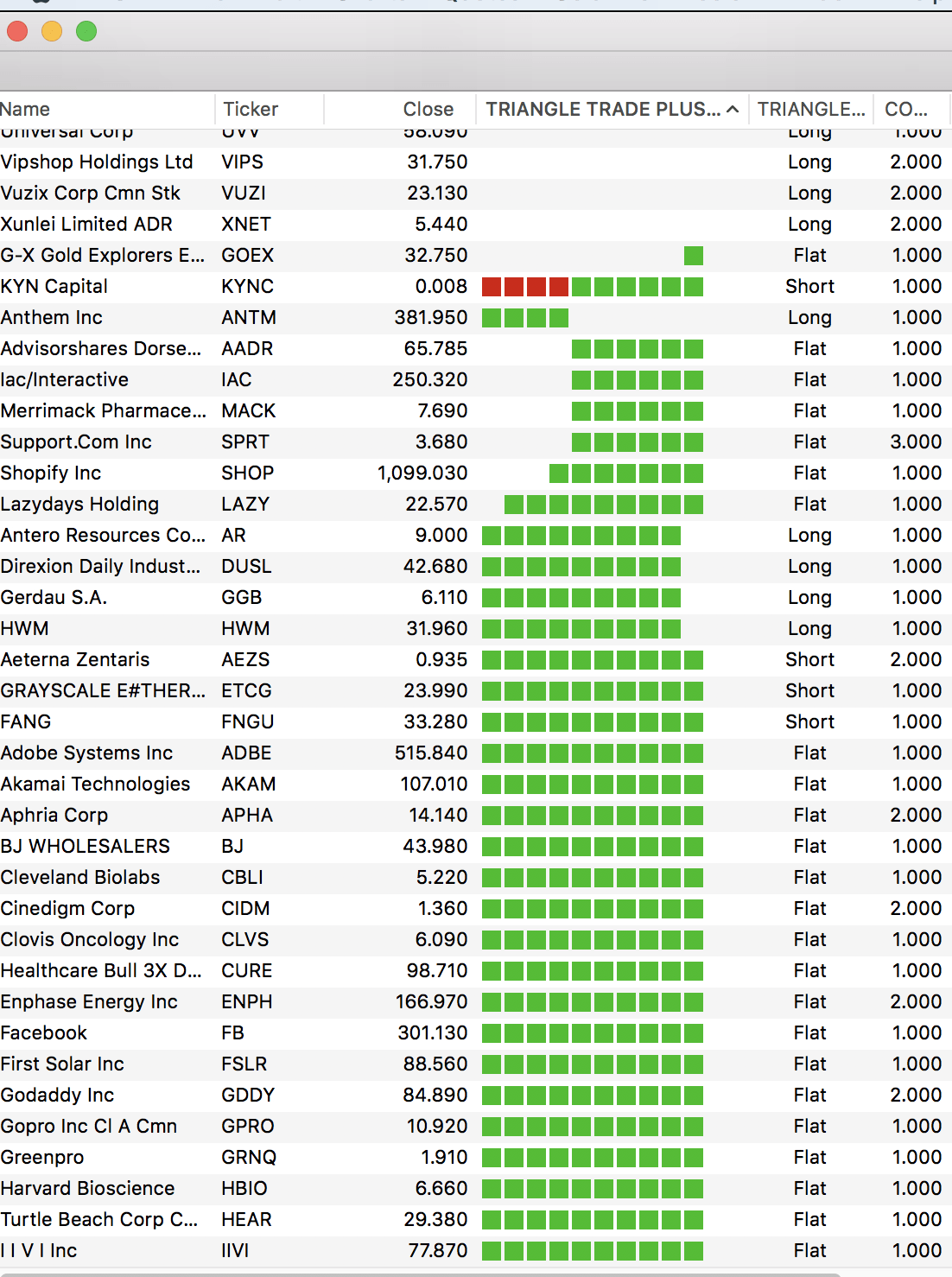
Task: Click the GOEX ticker cell
Action: [248, 256]
